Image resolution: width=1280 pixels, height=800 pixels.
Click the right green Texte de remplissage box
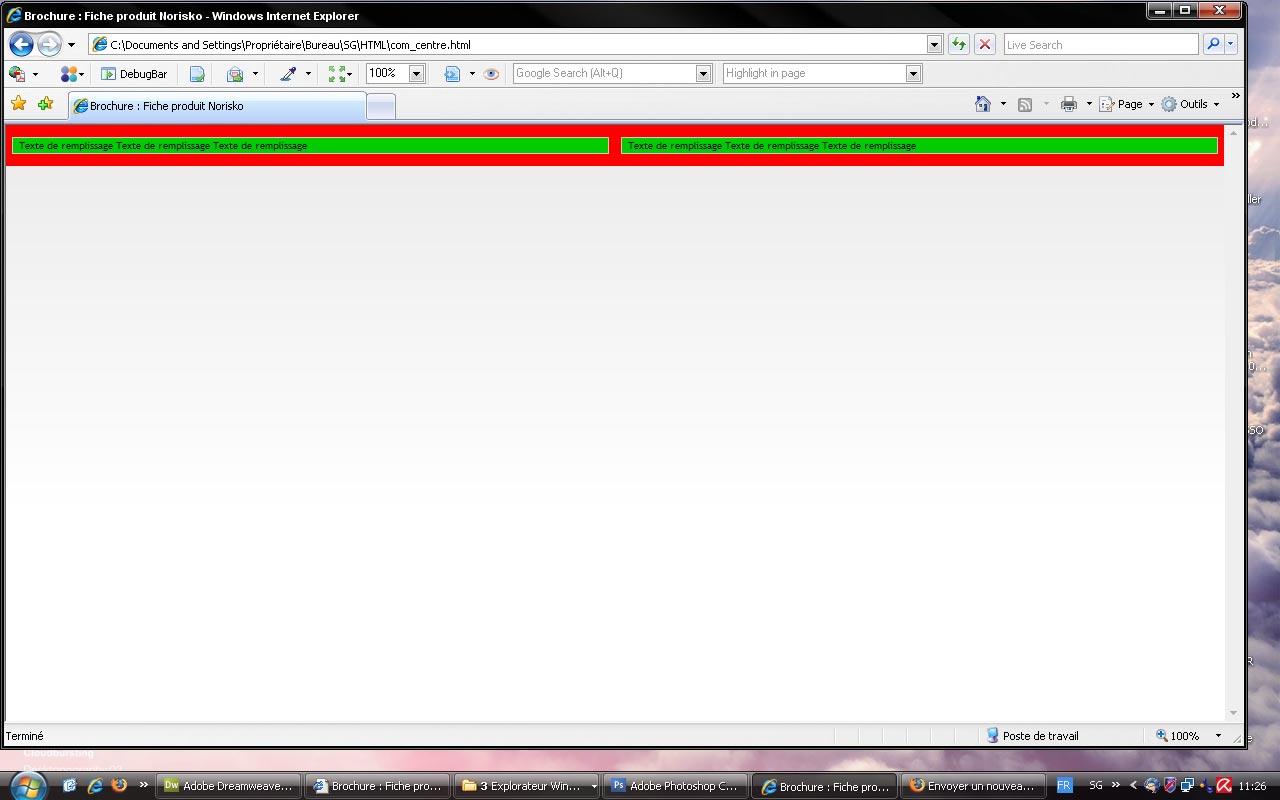(919, 146)
